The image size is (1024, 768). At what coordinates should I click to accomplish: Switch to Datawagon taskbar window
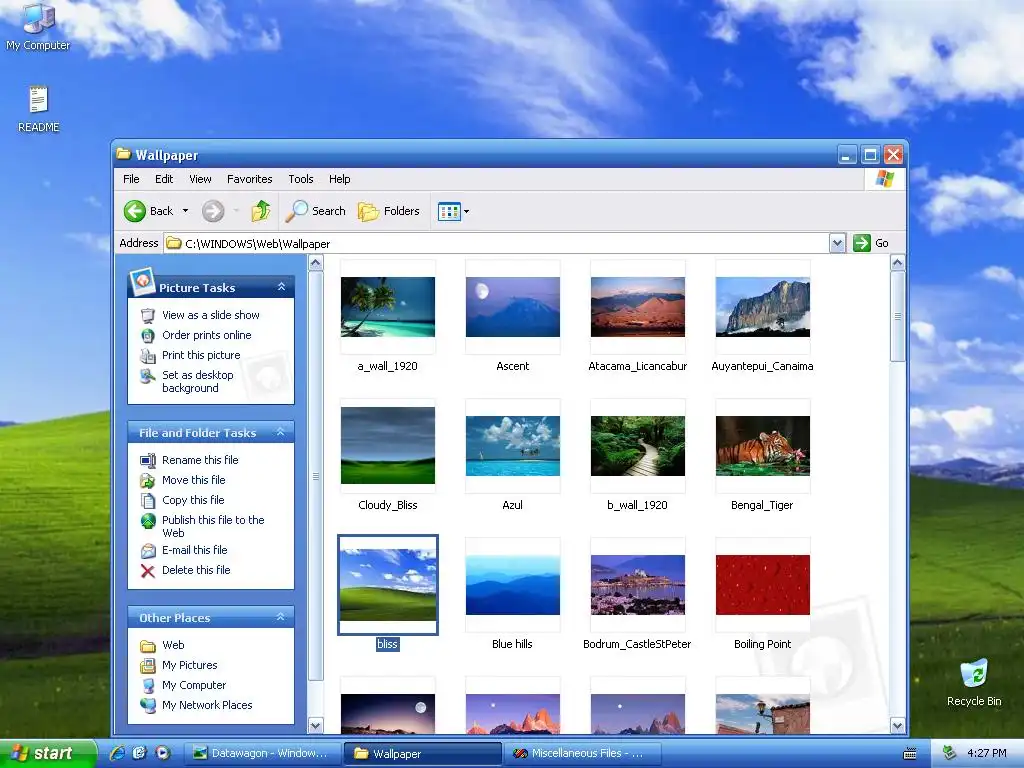(x=262, y=753)
